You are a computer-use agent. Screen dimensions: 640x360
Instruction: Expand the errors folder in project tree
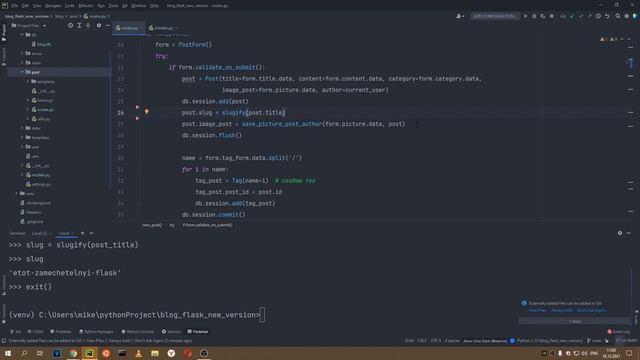pyautogui.click(x=22, y=53)
